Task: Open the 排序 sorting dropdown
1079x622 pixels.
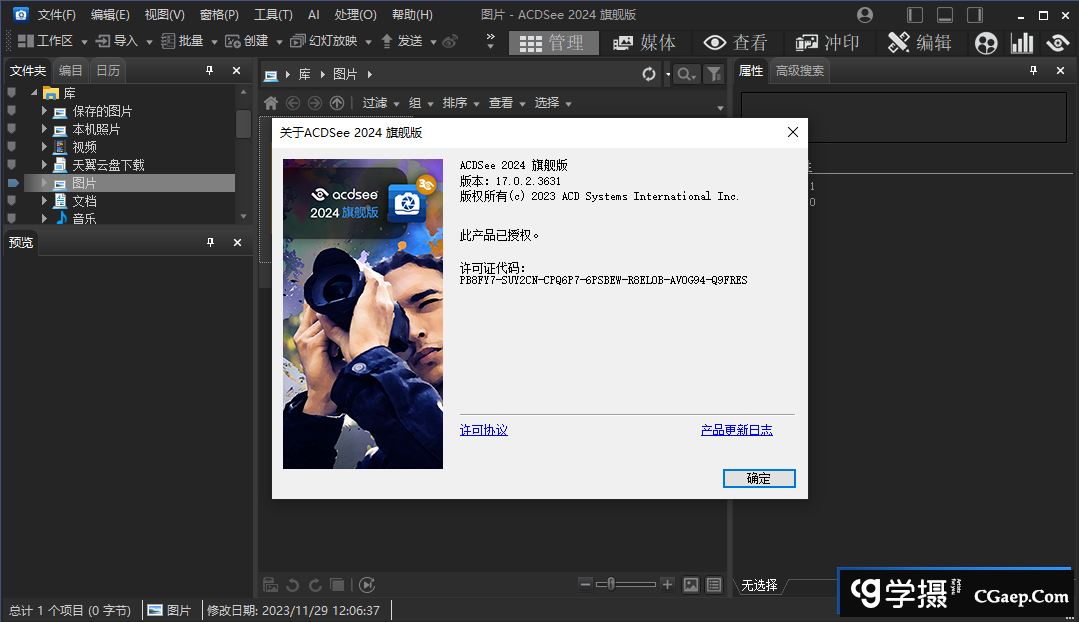Action: tap(458, 102)
